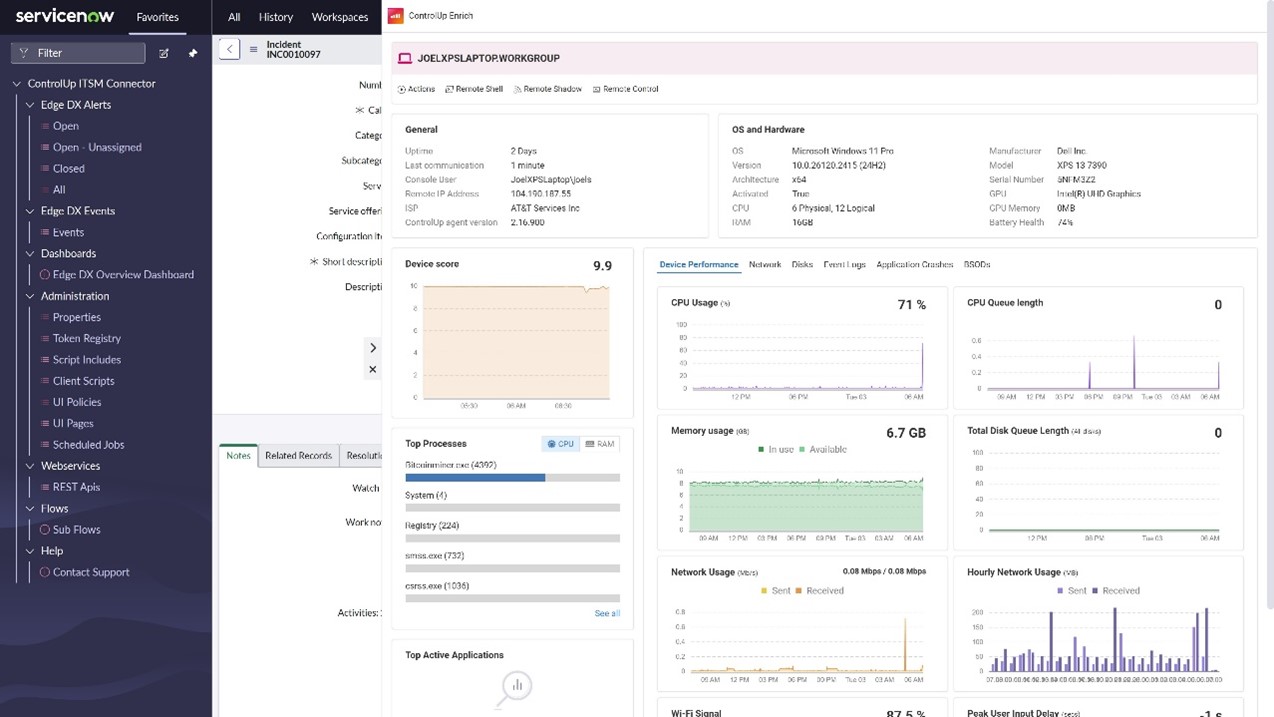Open the Related Records tab
Screen dimensions: 1274x717
pyautogui.click(x=298, y=456)
